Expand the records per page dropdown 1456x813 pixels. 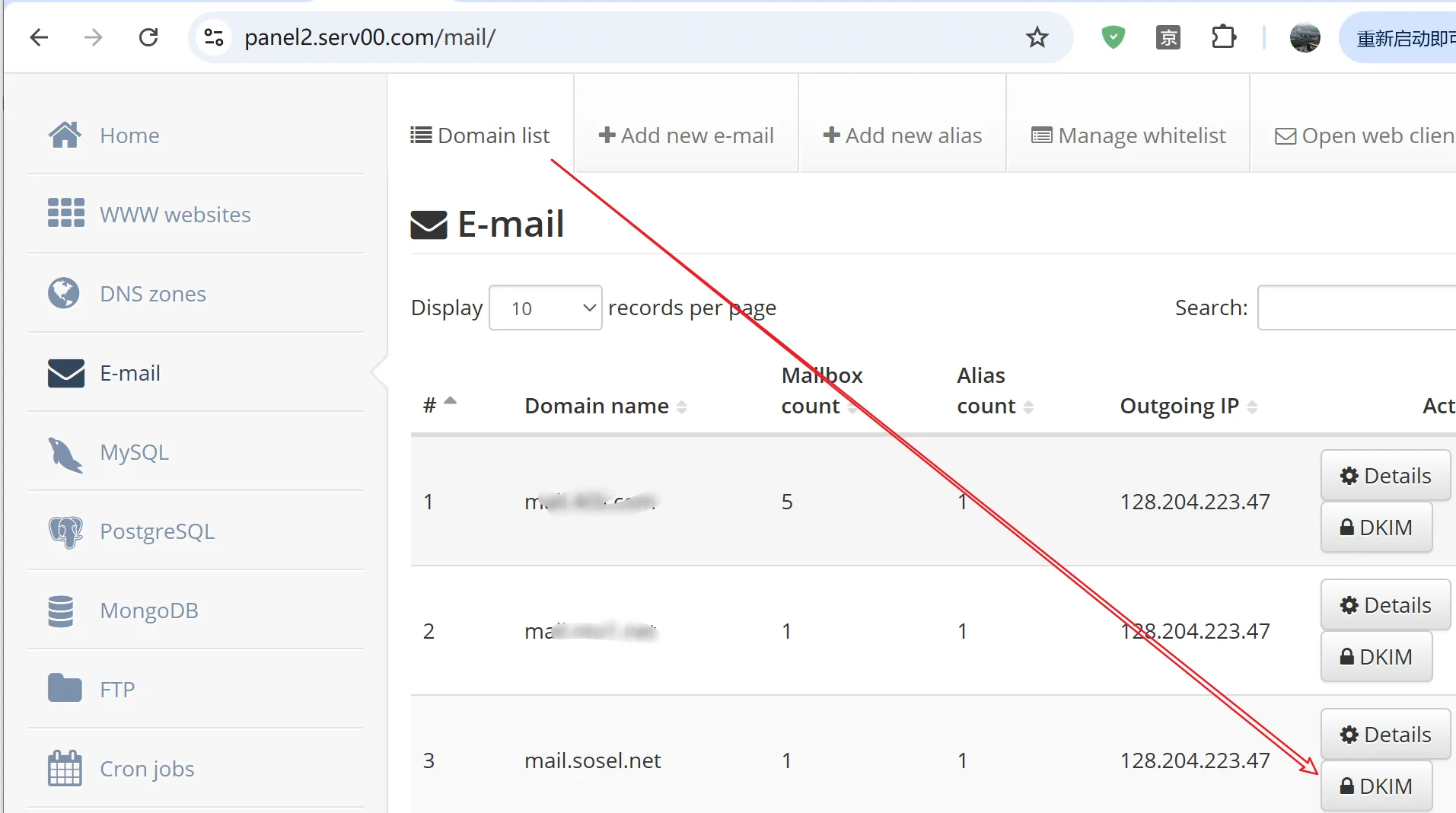545,308
